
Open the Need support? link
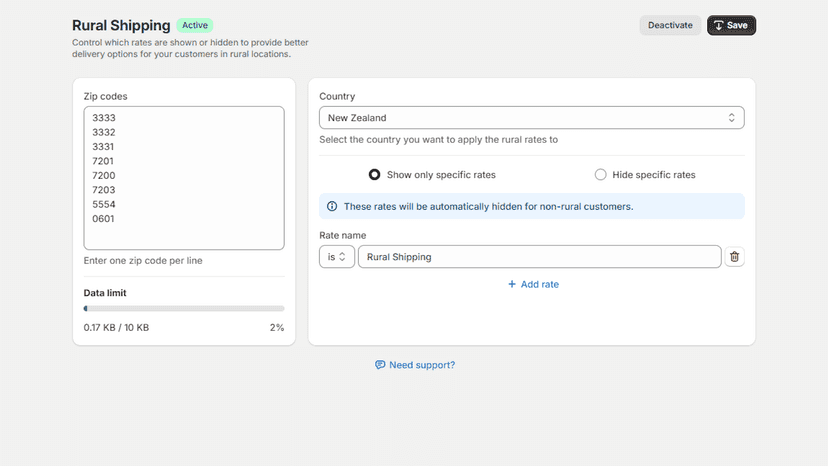click(422, 365)
